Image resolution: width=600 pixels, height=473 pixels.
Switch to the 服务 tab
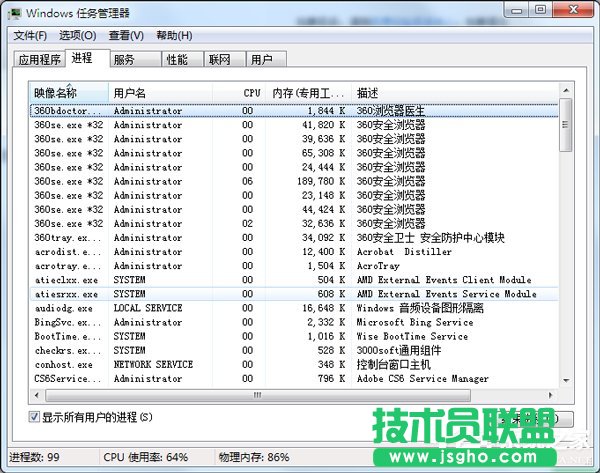[x=124, y=60]
